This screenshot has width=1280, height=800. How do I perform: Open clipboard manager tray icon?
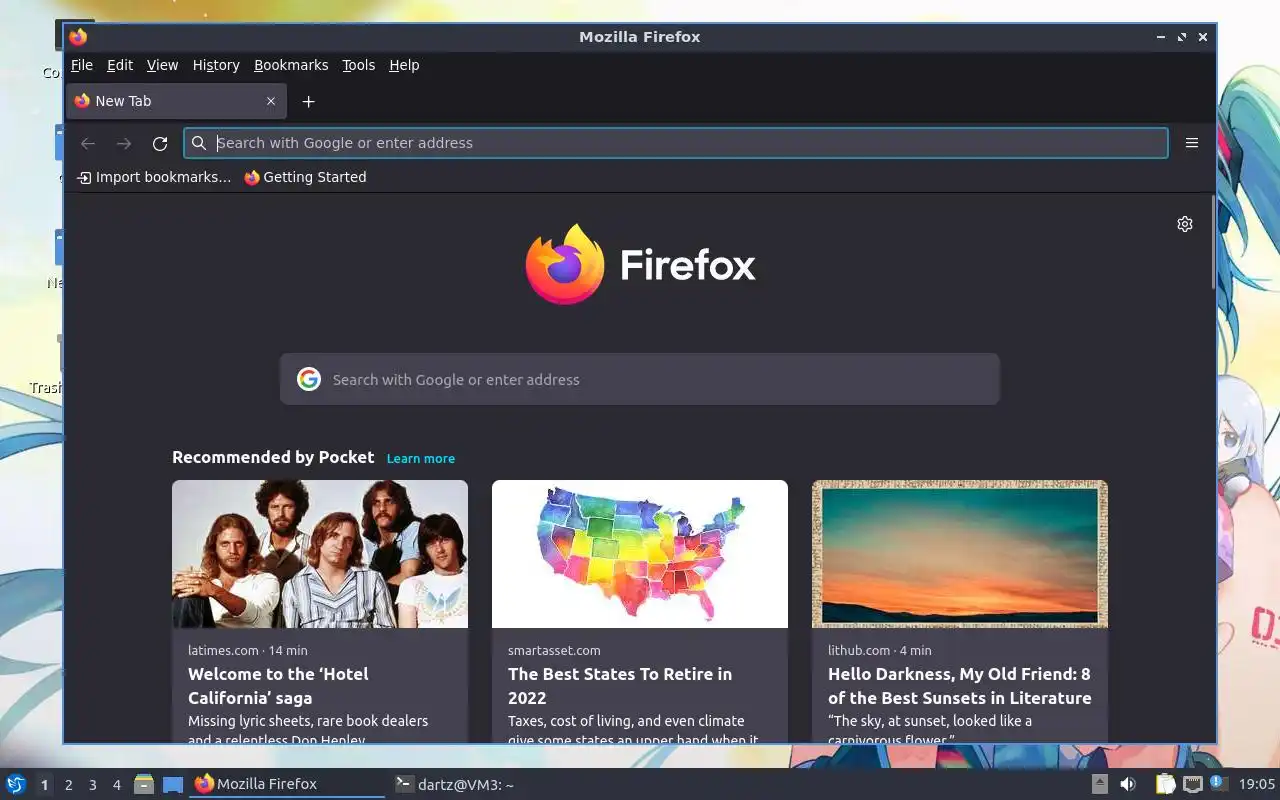(x=1166, y=784)
